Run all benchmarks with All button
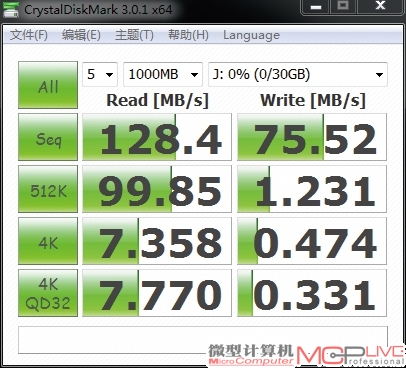Image resolution: width=406 pixels, height=368 pixels. point(48,85)
